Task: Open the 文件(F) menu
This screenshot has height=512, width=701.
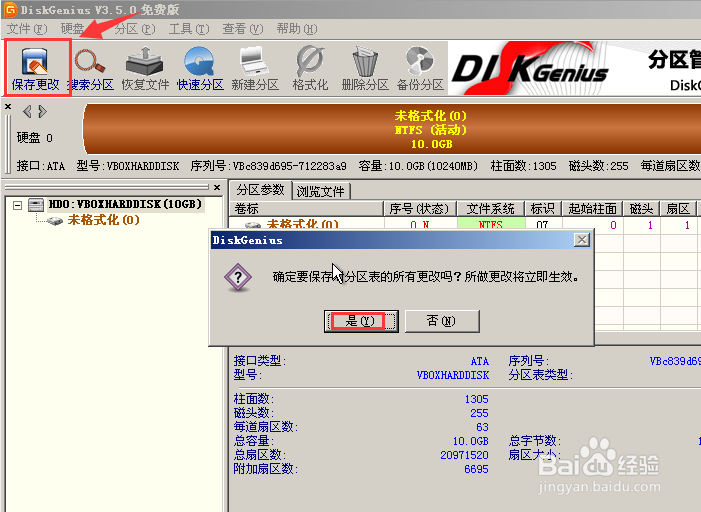Action: (x=27, y=29)
